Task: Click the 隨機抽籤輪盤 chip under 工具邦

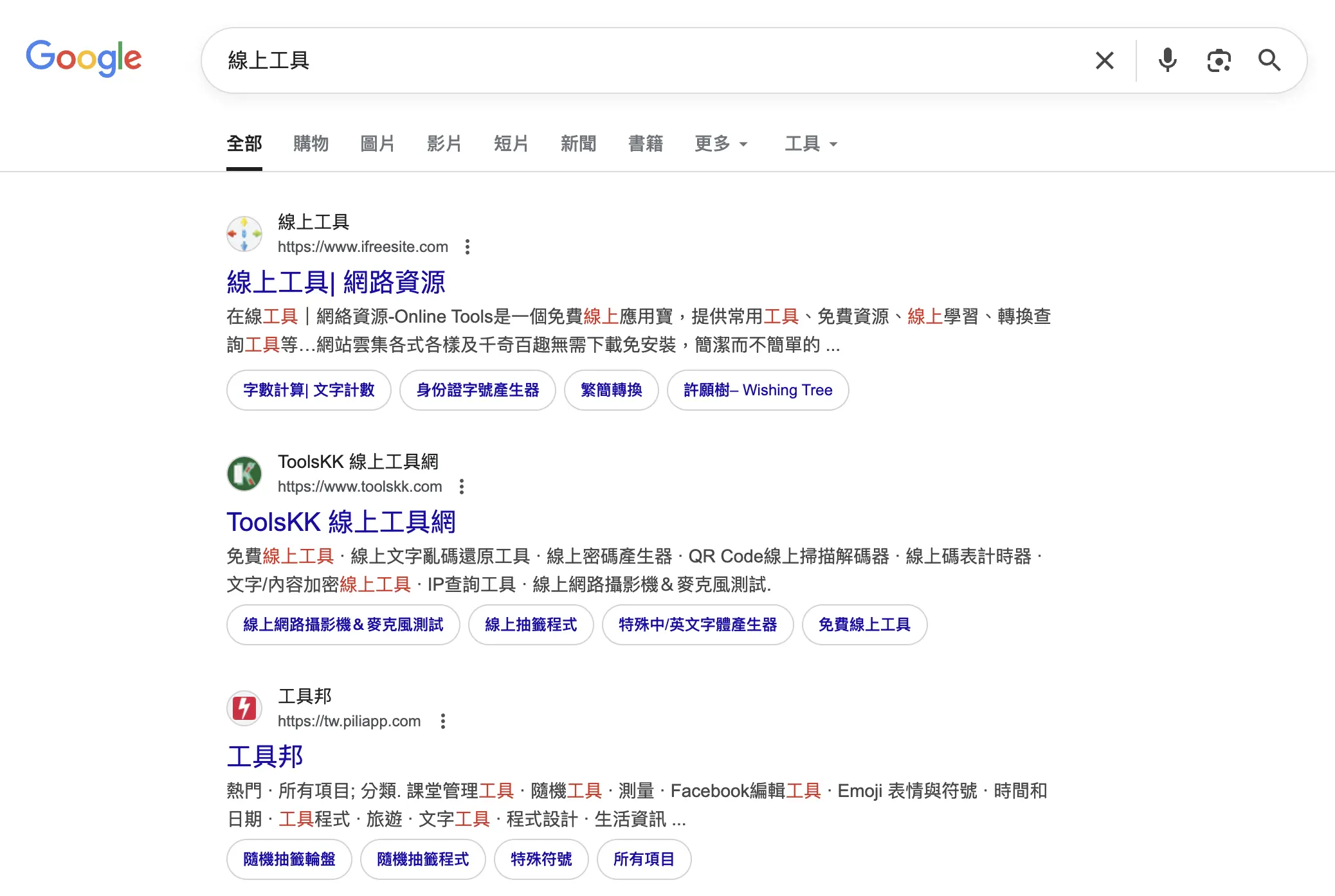Action: [289, 859]
